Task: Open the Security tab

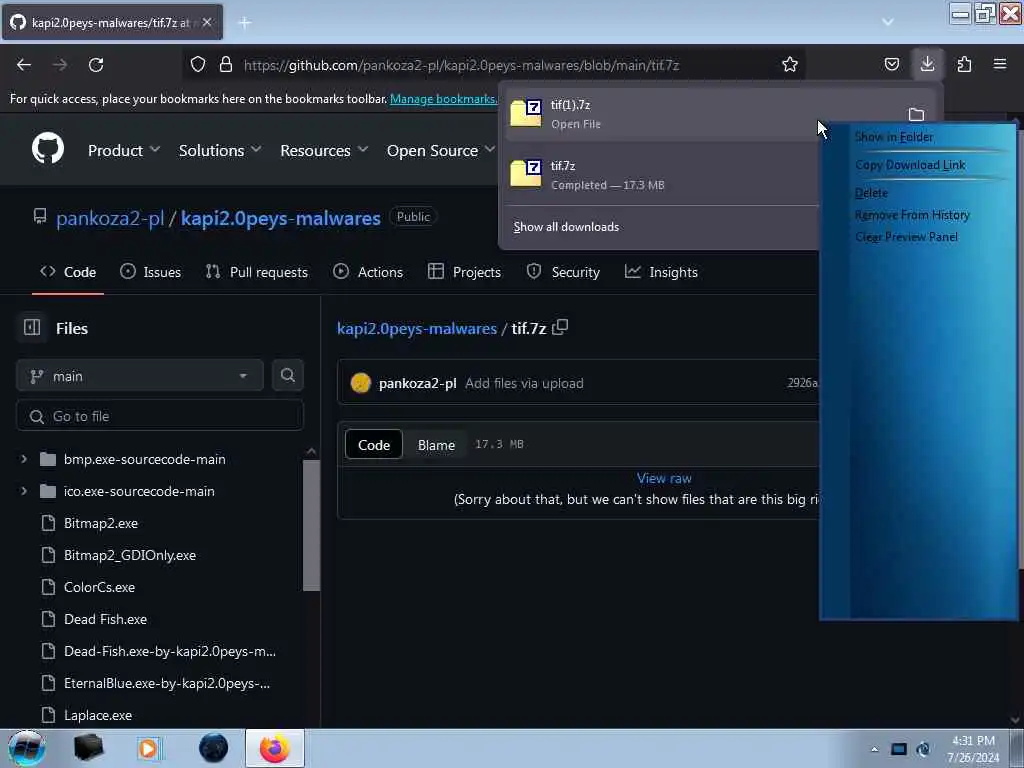Action: click(x=563, y=272)
